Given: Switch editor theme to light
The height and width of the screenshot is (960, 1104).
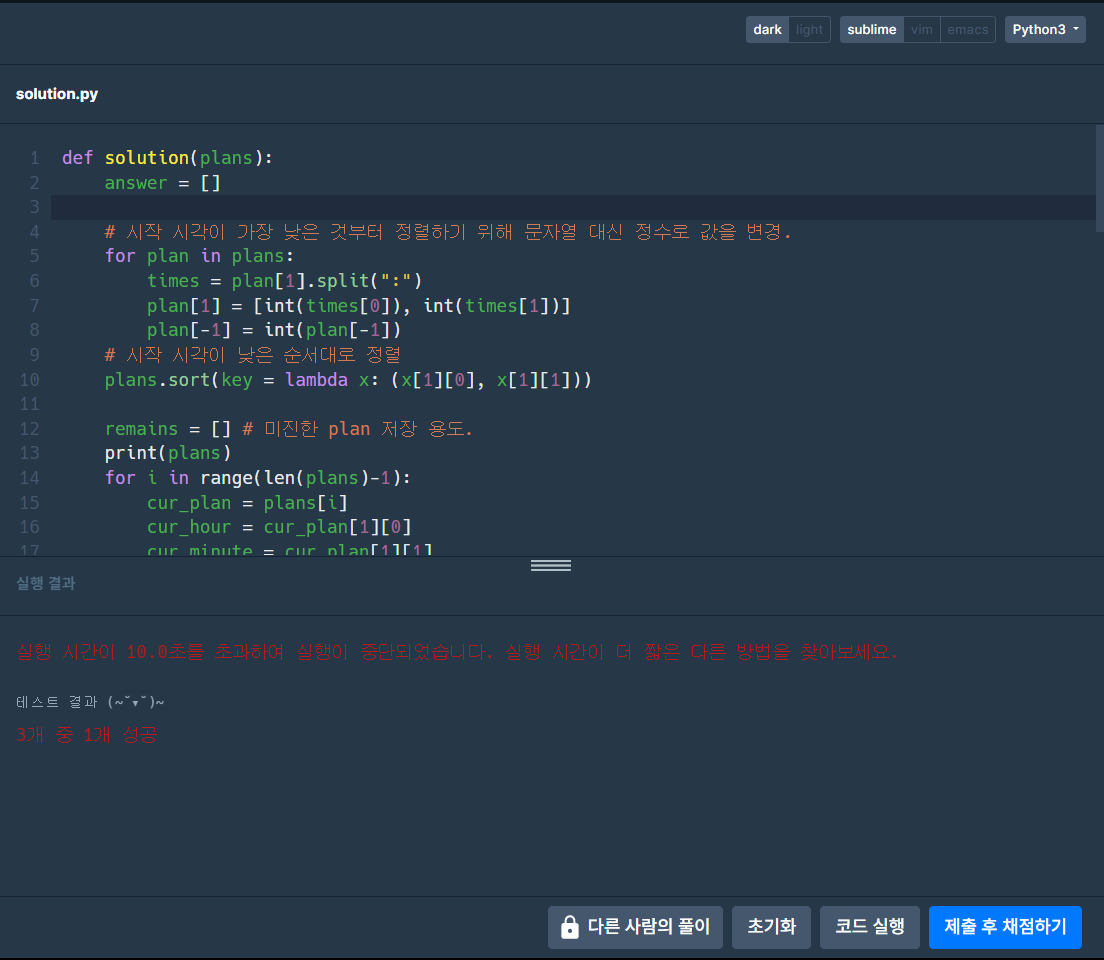Looking at the screenshot, I should point(809,30).
